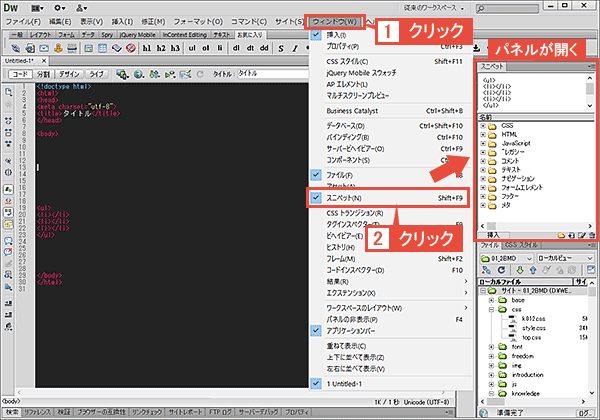The height and width of the screenshot is (420, 600).
Task: Click the dd definition description icon
Action: [x=264, y=48]
